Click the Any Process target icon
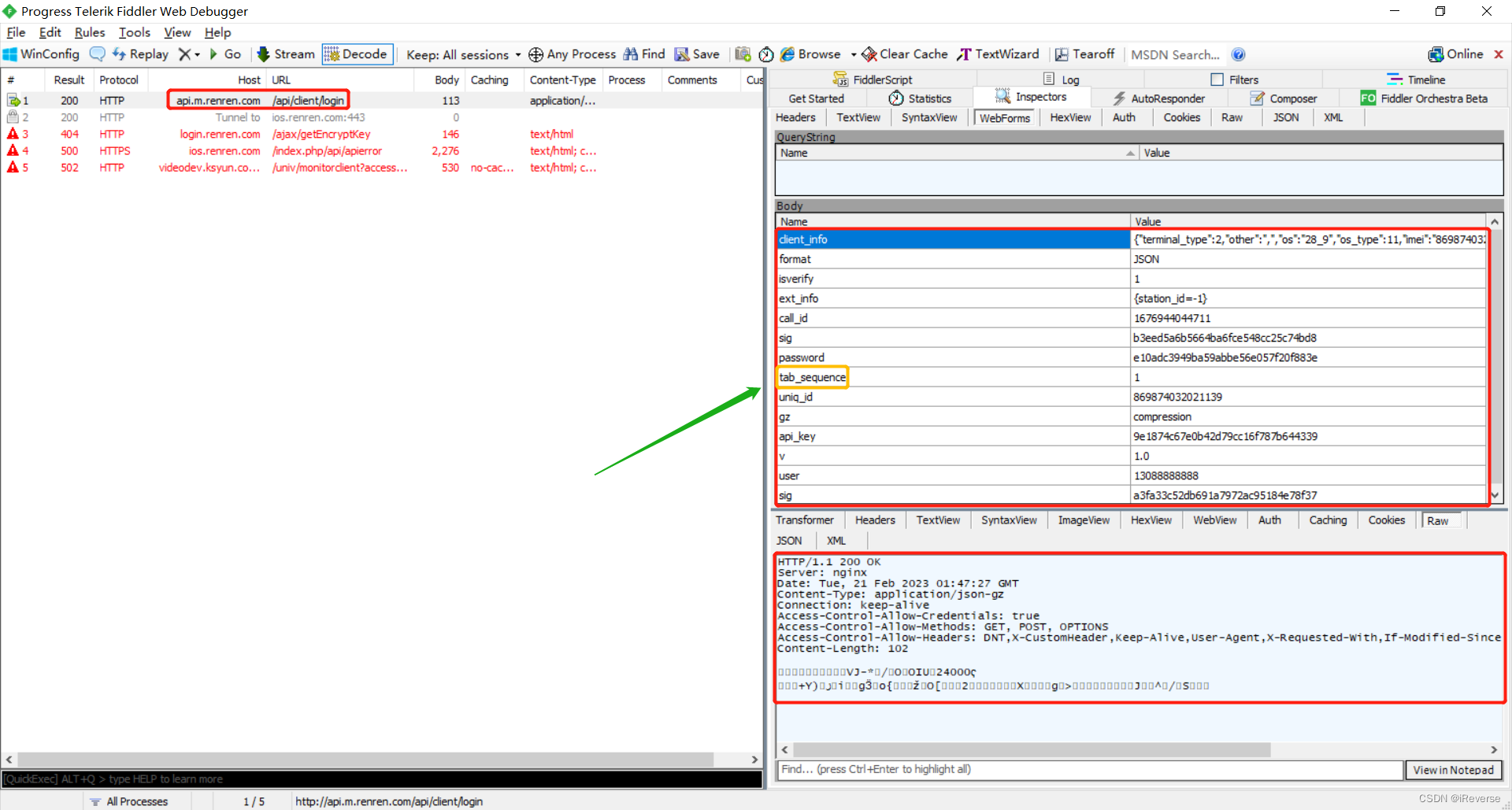 point(535,54)
